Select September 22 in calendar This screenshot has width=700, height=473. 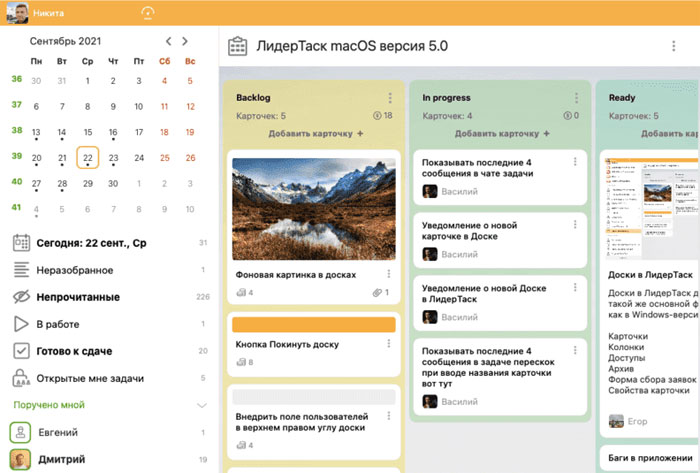[x=88, y=158]
